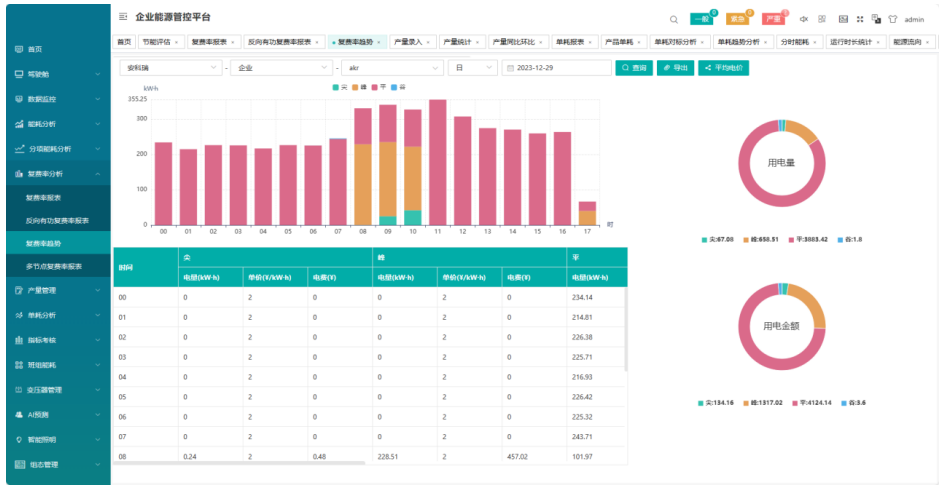944x486 pixels.
Task: Toggle the 尖 series in chart legend
Action: 339,88
